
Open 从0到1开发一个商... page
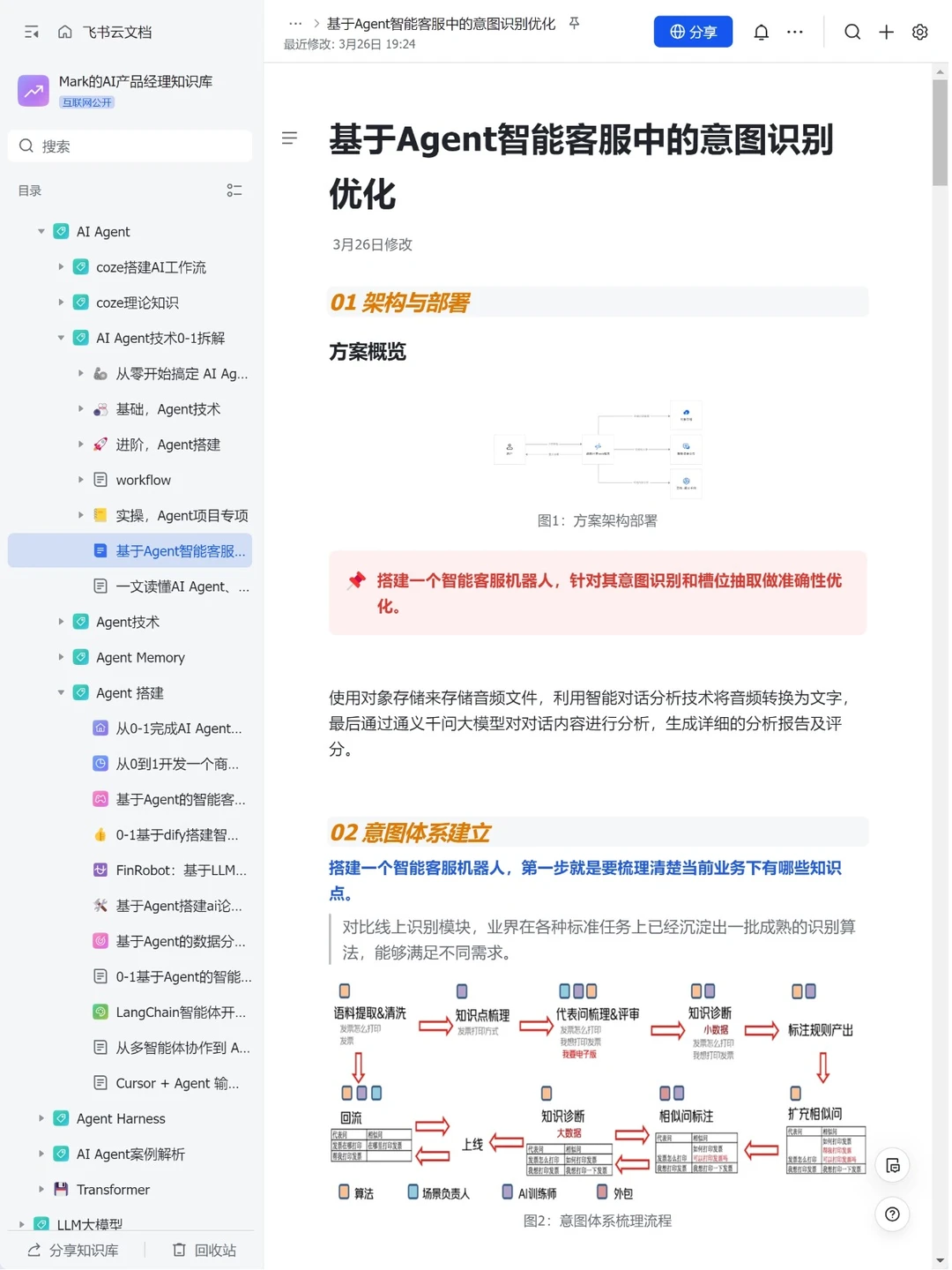(130, 764)
